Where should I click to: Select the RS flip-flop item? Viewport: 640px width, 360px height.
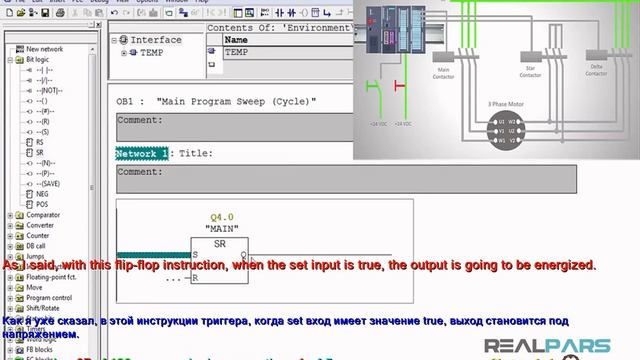(x=40, y=142)
